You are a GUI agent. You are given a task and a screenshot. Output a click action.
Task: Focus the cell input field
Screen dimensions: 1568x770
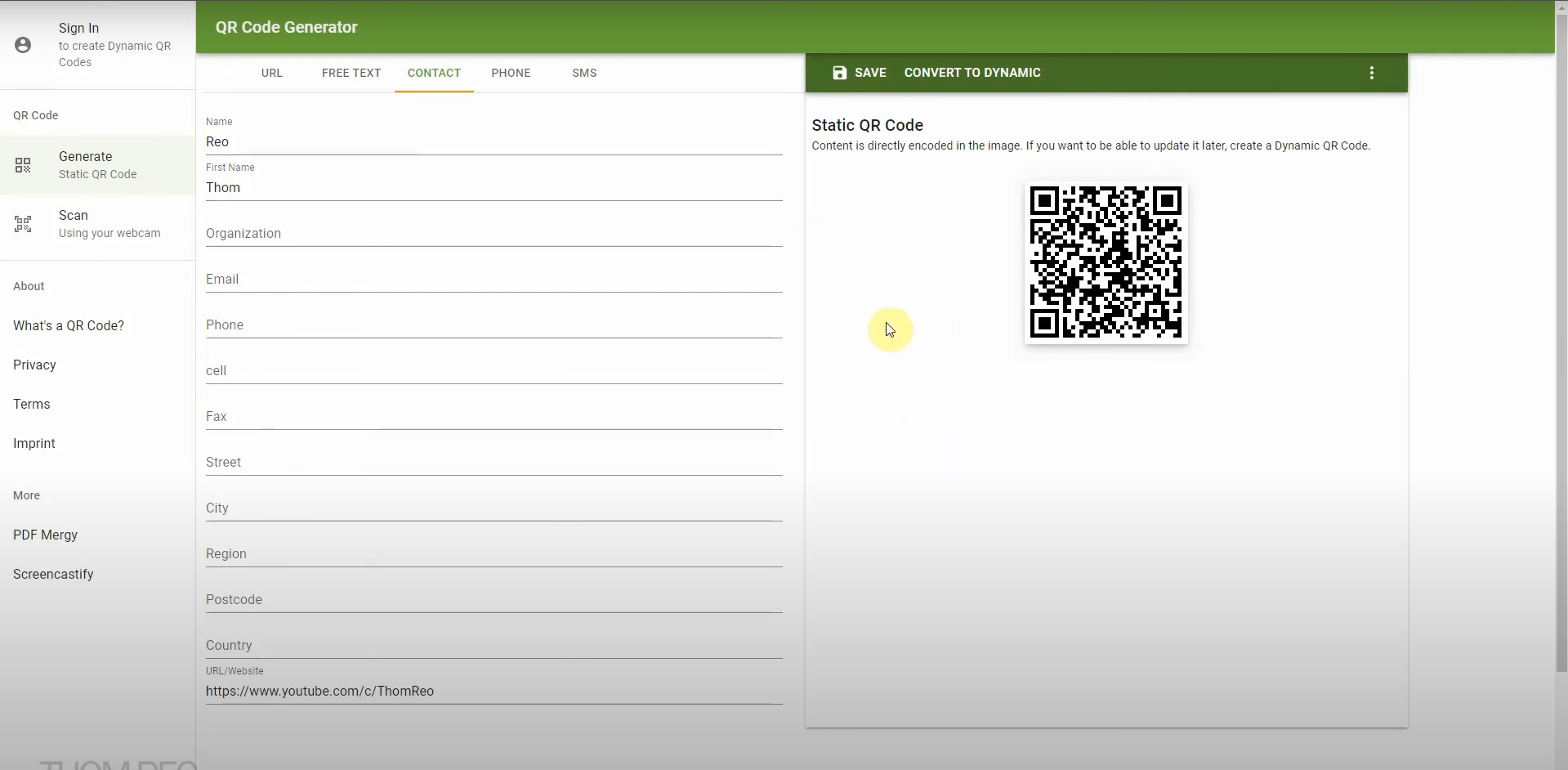click(x=494, y=370)
